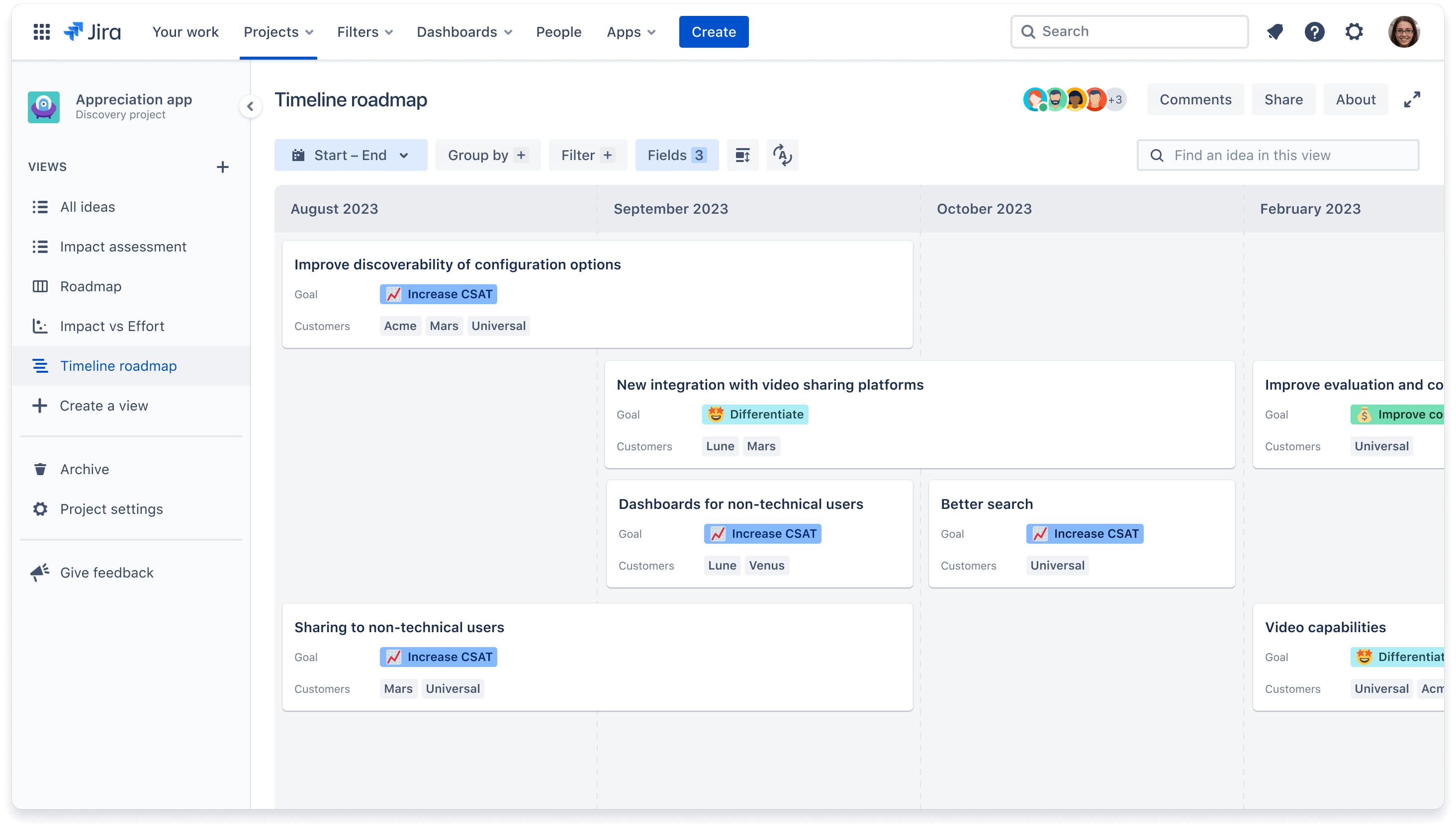Image resolution: width=1456 pixels, height=829 pixels.
Task: Open the Filter options panel
Action: (x=585, y=154)
